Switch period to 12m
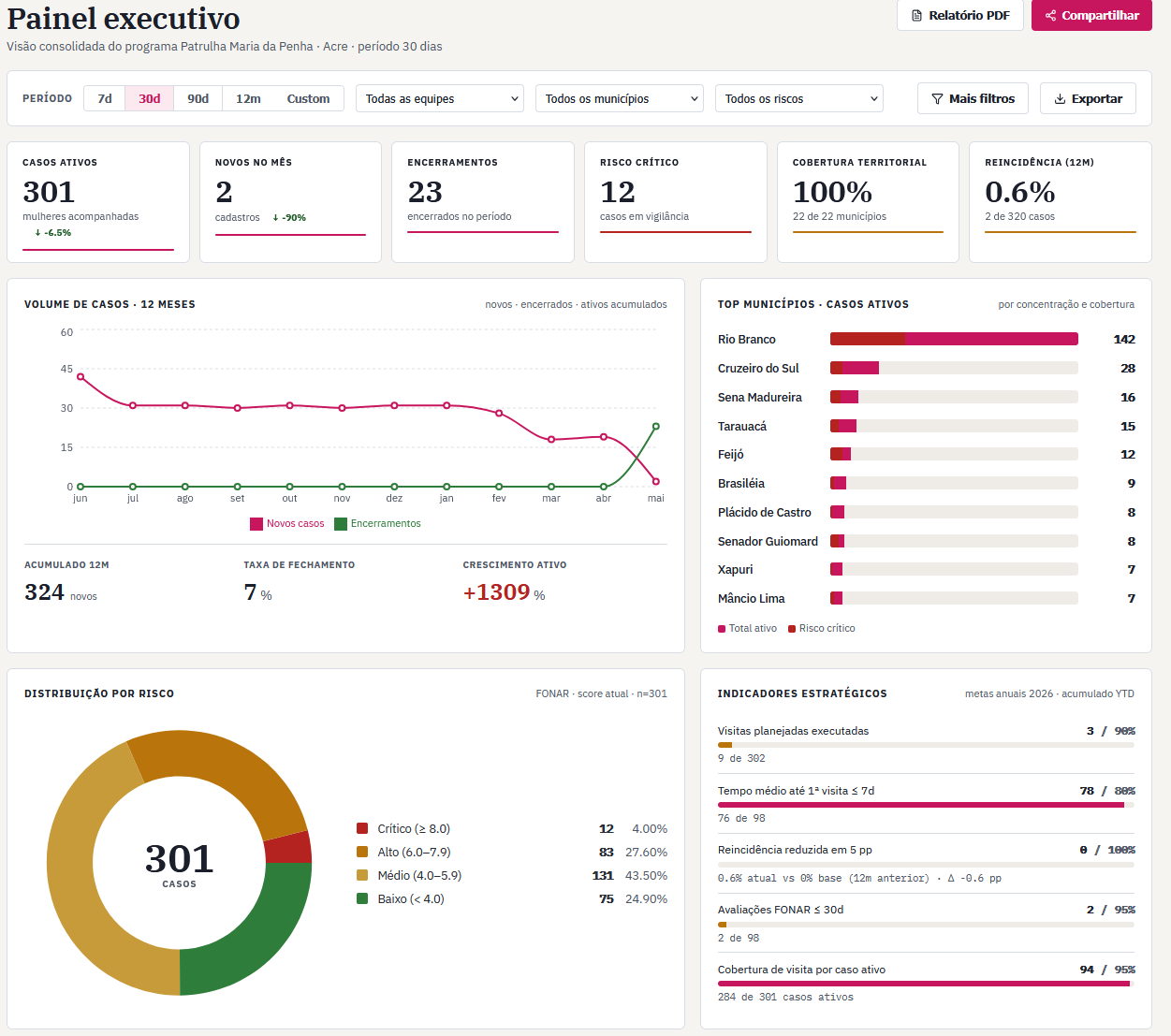Screen dimensions: 1171x1036 click(248, 98)
